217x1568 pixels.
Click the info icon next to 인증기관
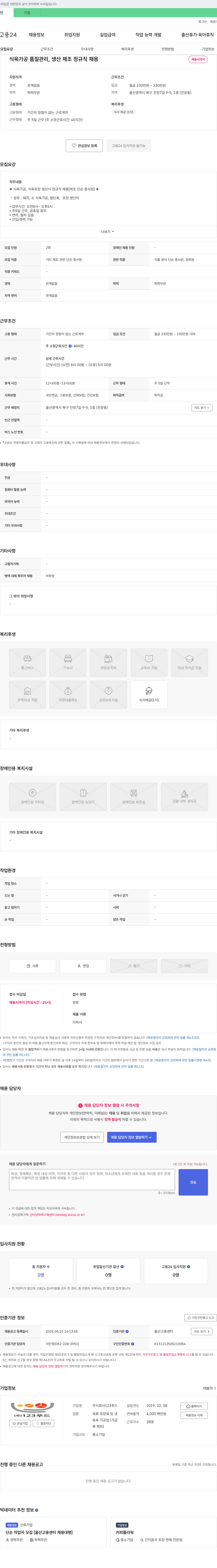tap(127, 1331)
